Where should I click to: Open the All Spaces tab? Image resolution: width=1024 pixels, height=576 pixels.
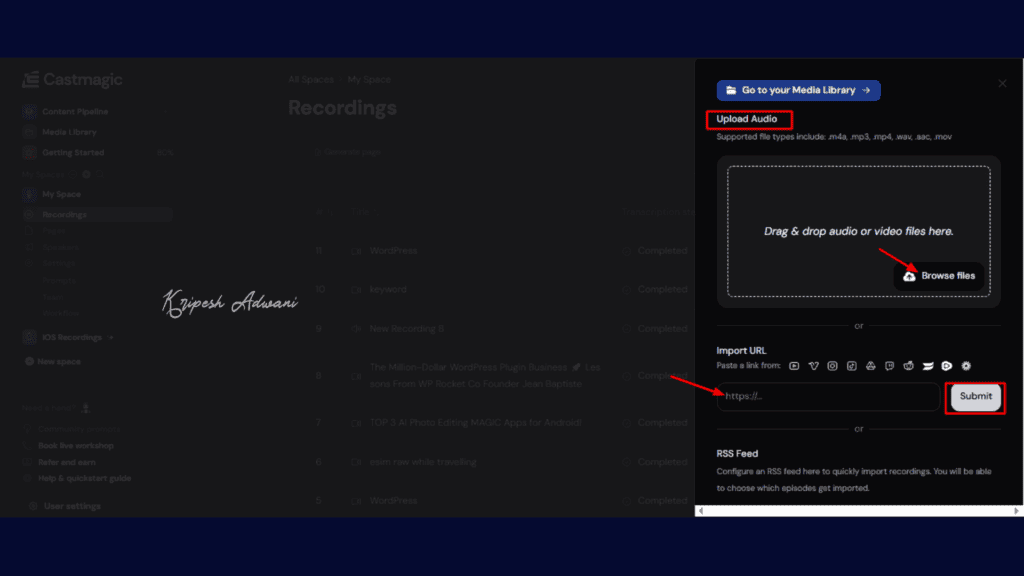[x=311, y=79]
